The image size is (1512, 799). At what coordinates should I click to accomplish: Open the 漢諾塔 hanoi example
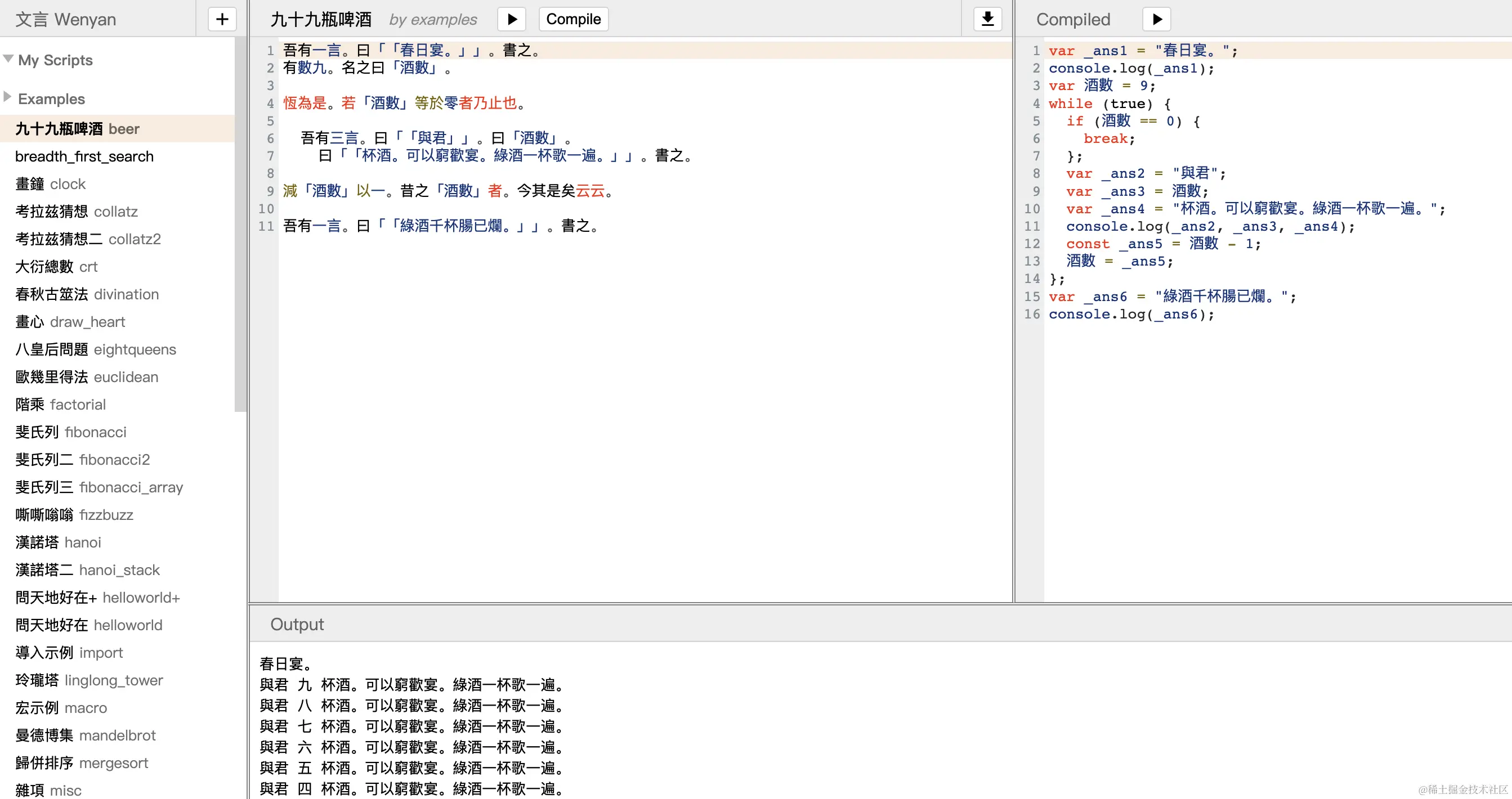[x=58, y=542]
